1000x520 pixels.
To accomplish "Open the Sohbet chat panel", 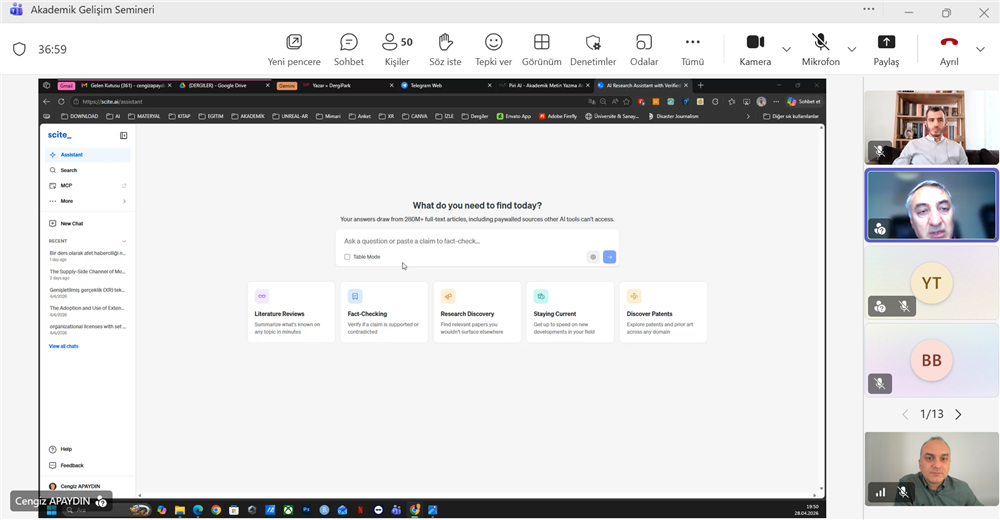I will point(348,48).
